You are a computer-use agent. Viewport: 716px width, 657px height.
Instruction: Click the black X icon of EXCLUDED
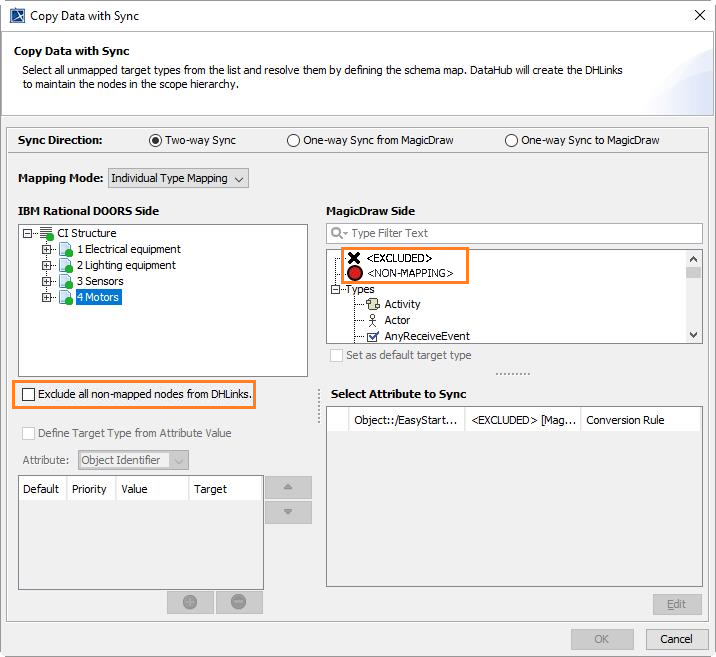(354, 258)
